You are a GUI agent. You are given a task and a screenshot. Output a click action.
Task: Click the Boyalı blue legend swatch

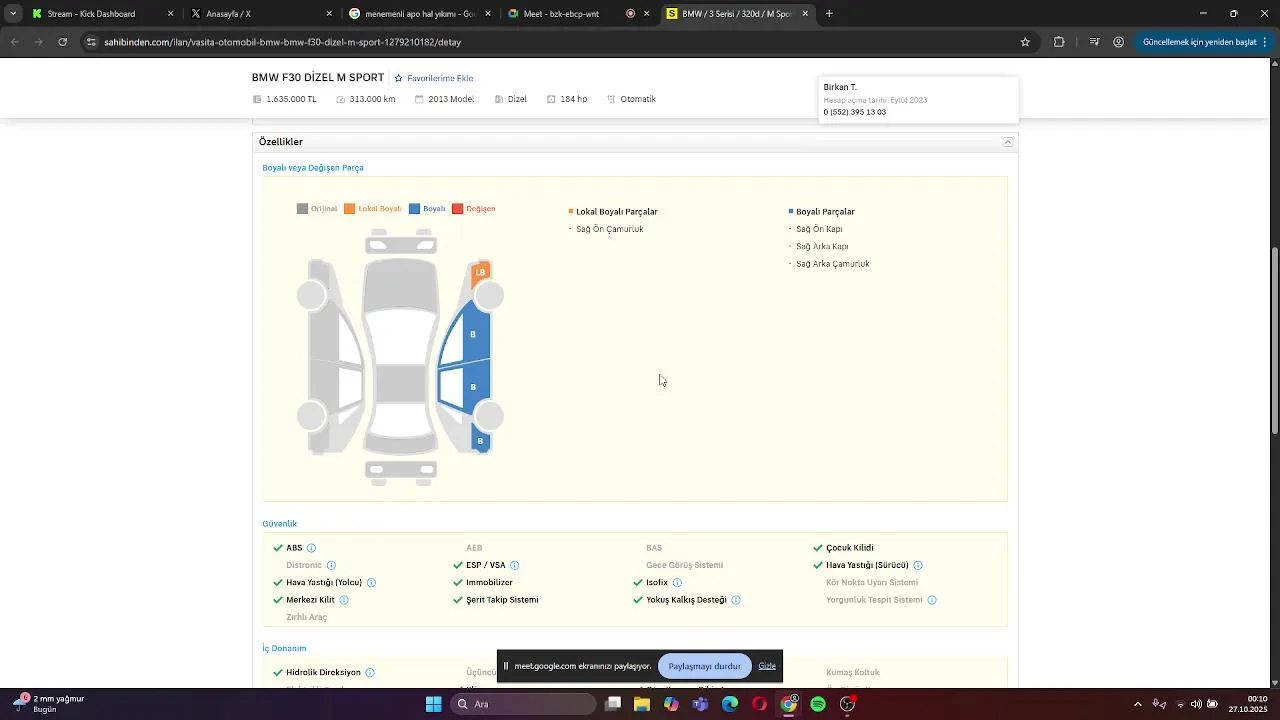pos(414,209)
